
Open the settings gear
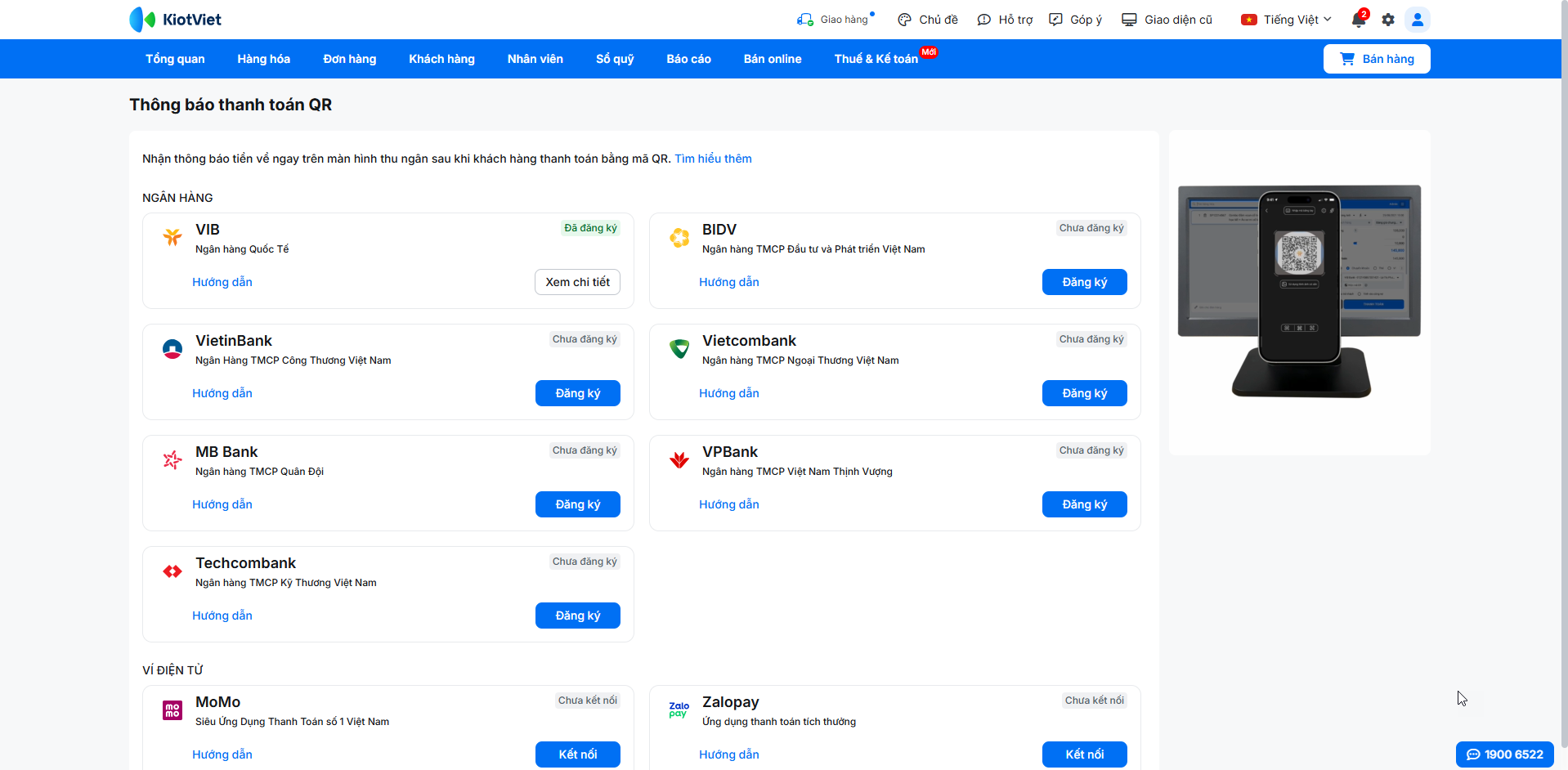(x=1388, y=20)
